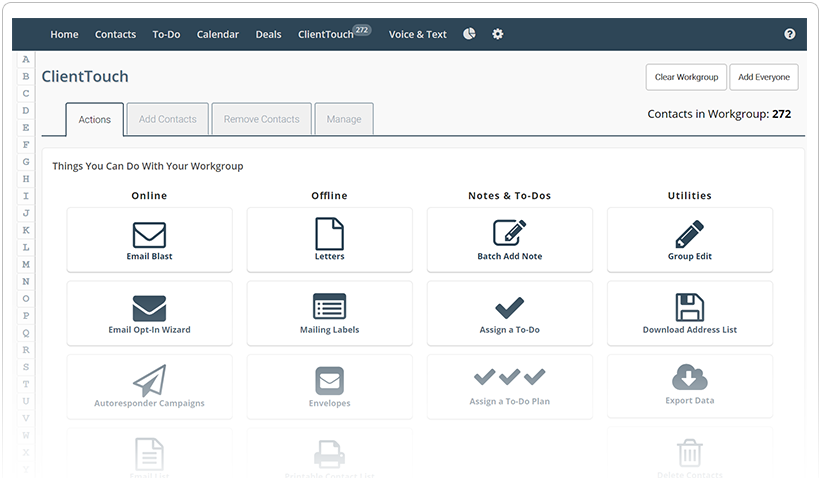Click the Download Address List disk icon
This screenshot has height=478, width=823.
(689, 307)
